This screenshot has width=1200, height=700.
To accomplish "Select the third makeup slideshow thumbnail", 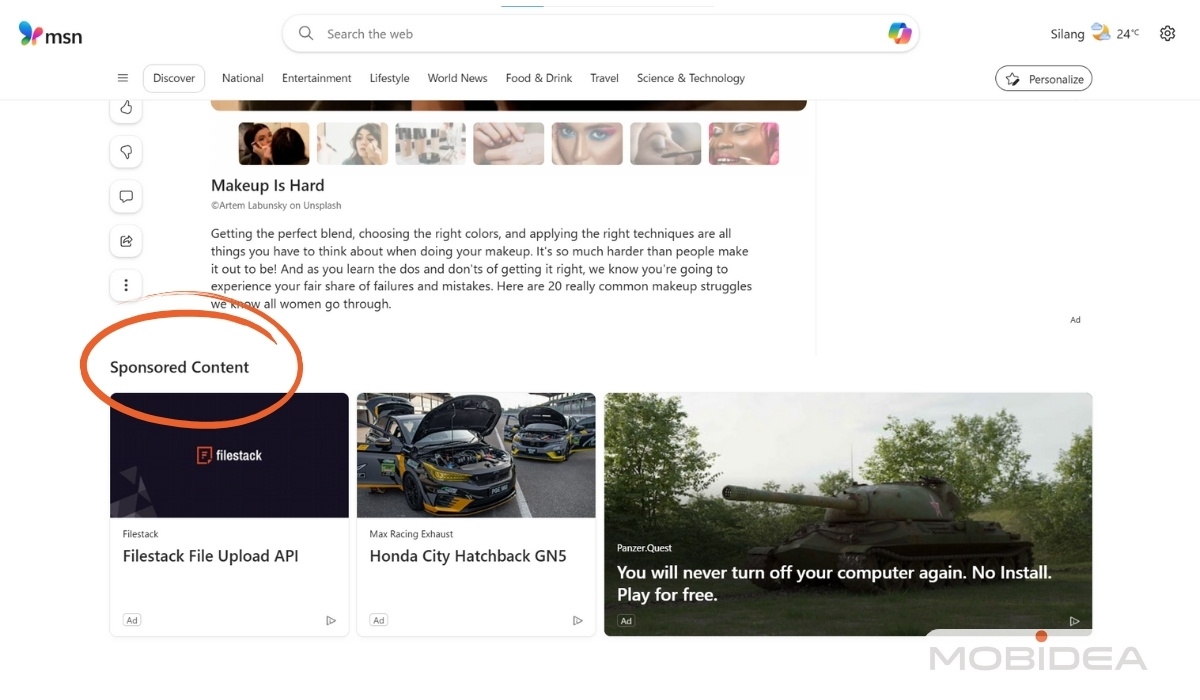I will (x=430, y=144).
